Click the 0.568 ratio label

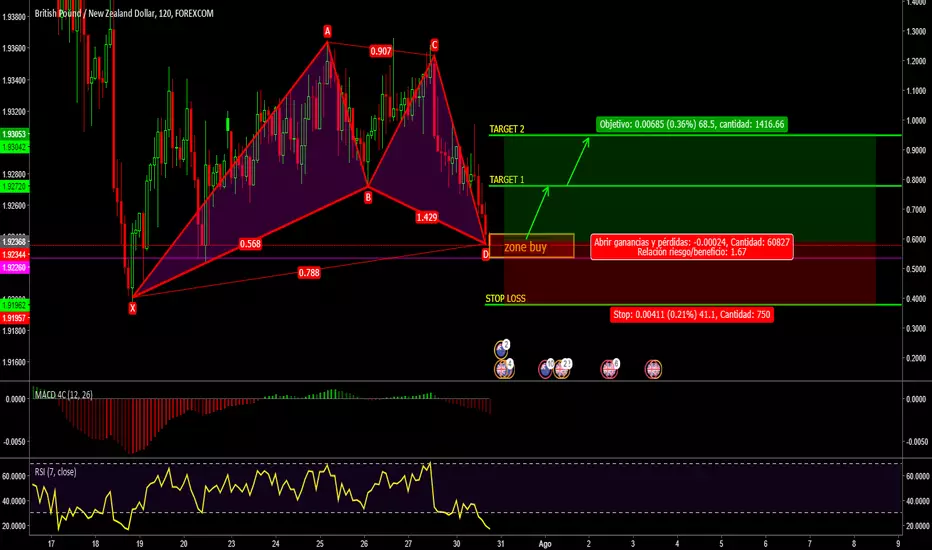[250, 244]
